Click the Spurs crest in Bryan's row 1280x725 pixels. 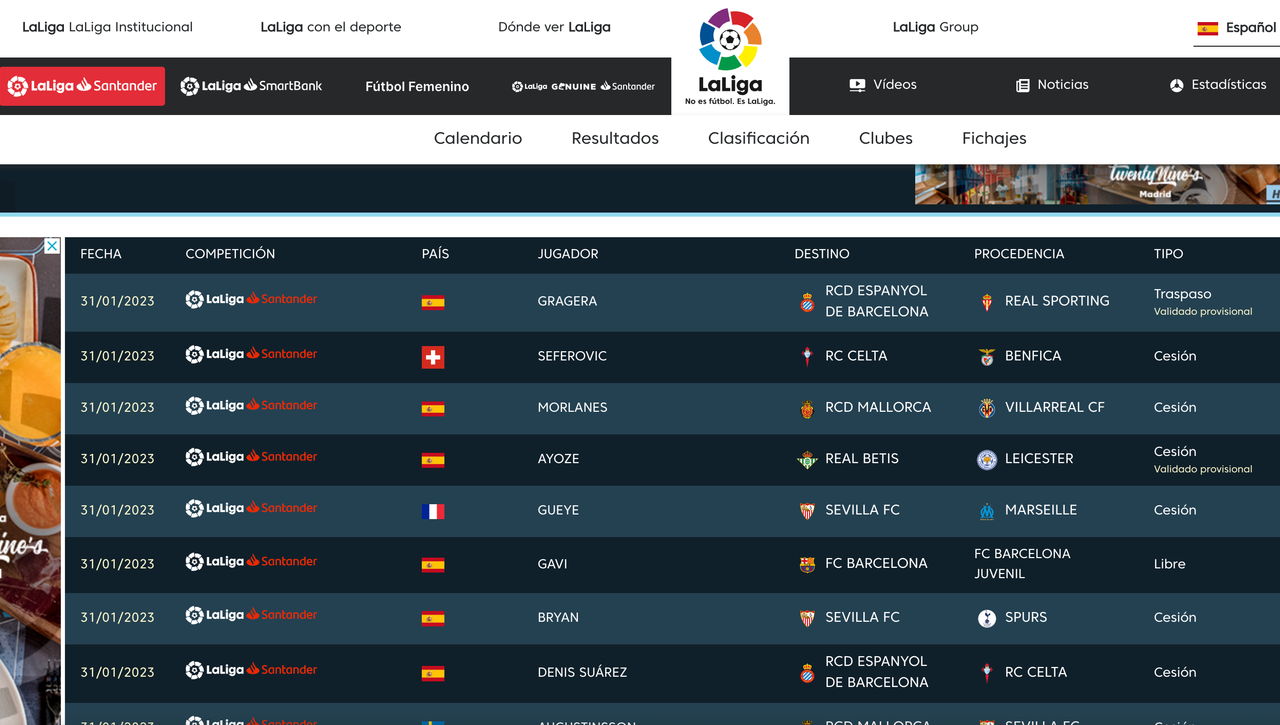click(x=987, y=617)
